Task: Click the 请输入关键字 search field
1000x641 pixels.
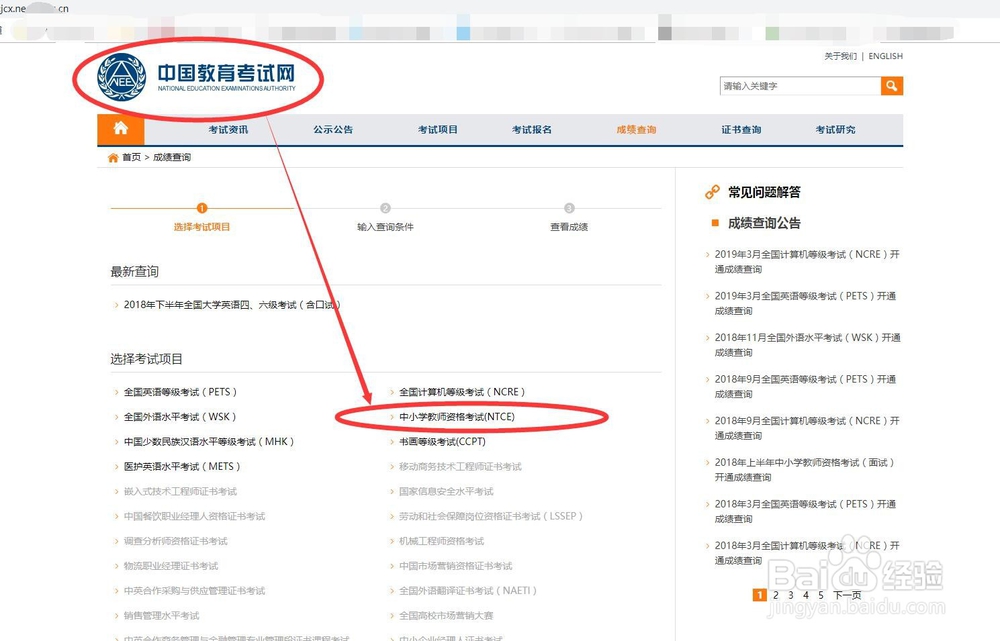Action: (x=795, y=86)
